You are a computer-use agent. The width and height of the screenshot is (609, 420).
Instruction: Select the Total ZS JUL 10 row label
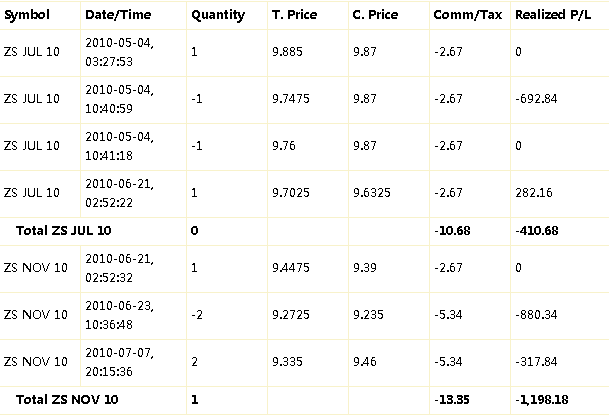(x=64, y=231)
